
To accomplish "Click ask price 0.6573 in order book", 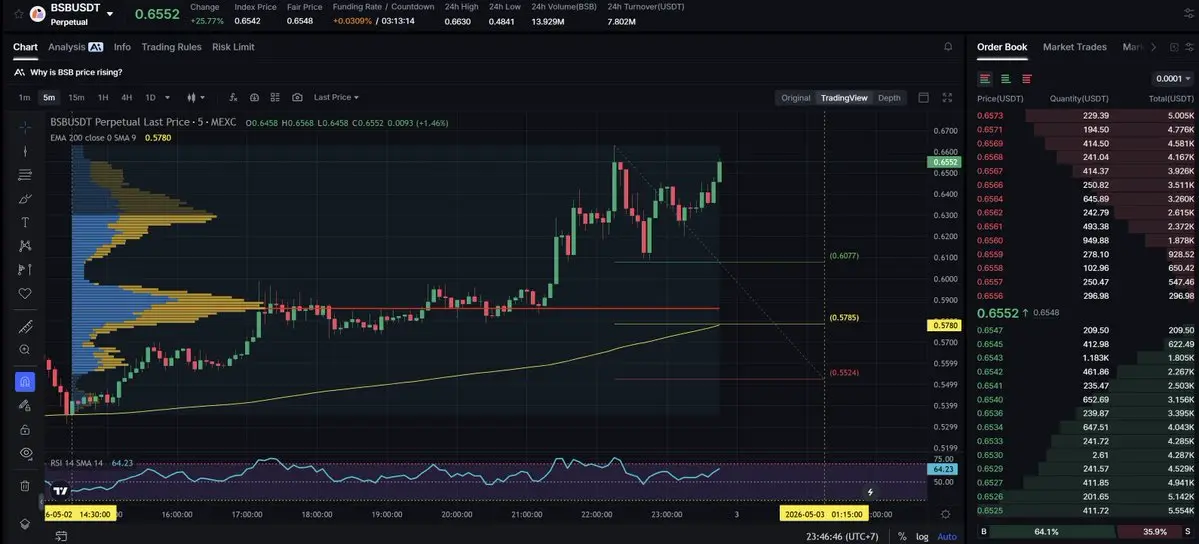I will pyautogui.click(x=989, y=116).
